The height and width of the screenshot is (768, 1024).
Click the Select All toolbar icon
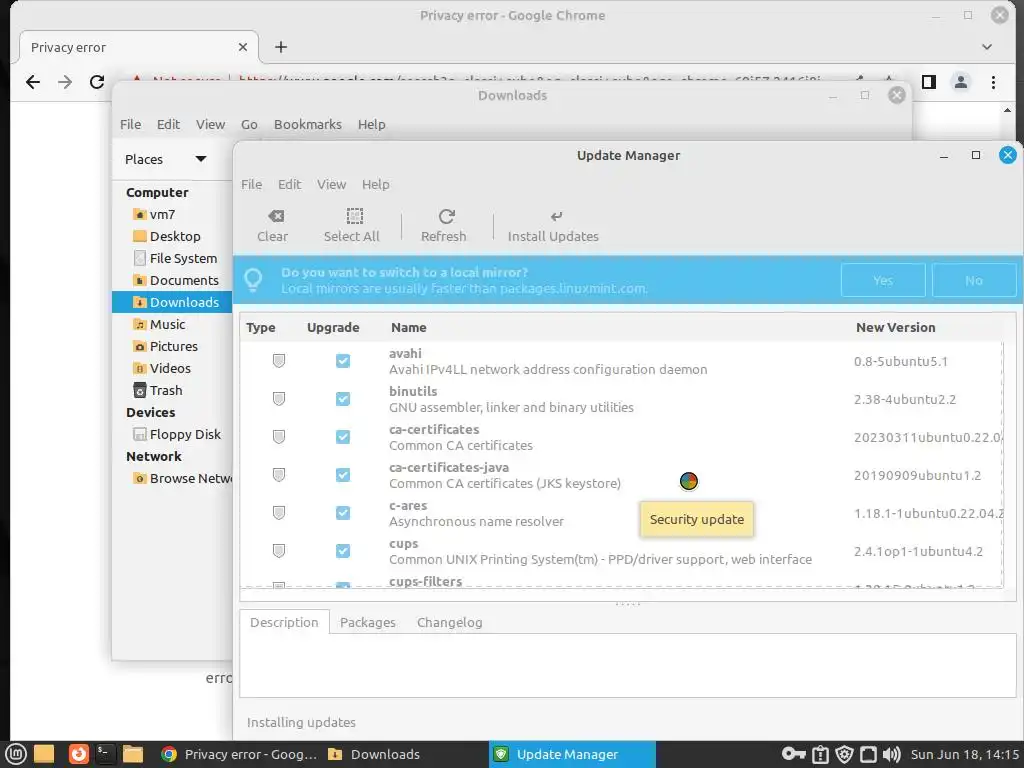pos(354,216)
